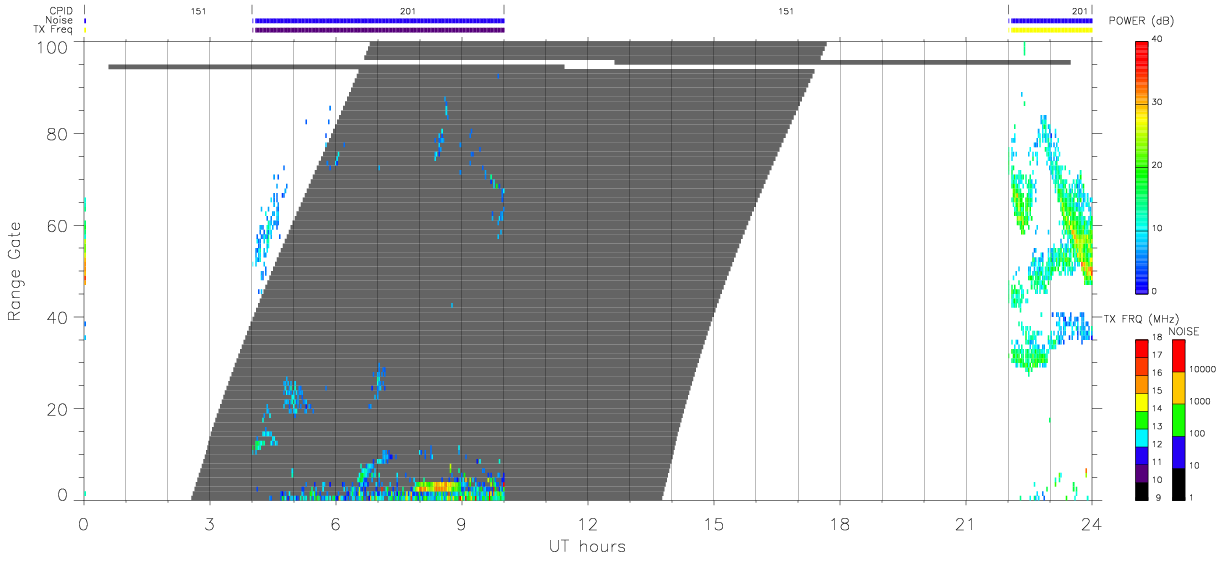Image resolution: width=1228 pixels, height=567 pixels.
Task: Click the red-orange high power echo near 9 UT
Action: point(436,486)
